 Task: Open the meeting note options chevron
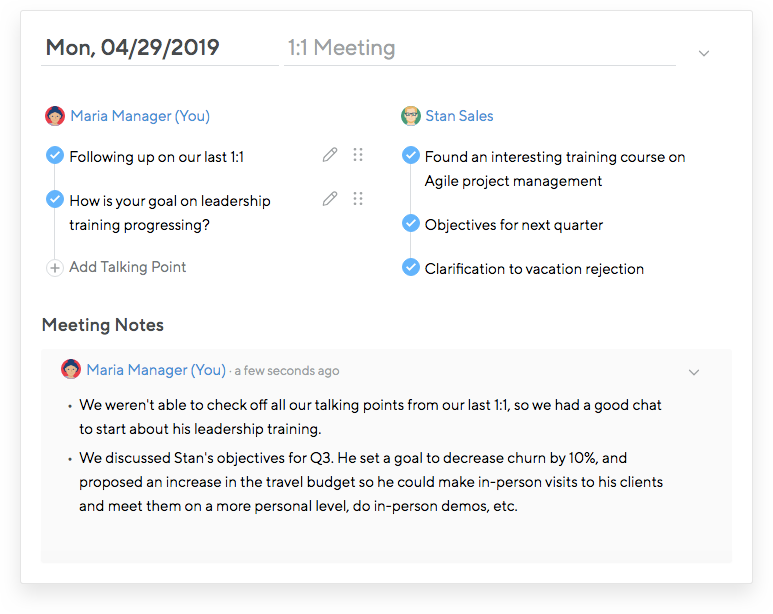point(694,372)
